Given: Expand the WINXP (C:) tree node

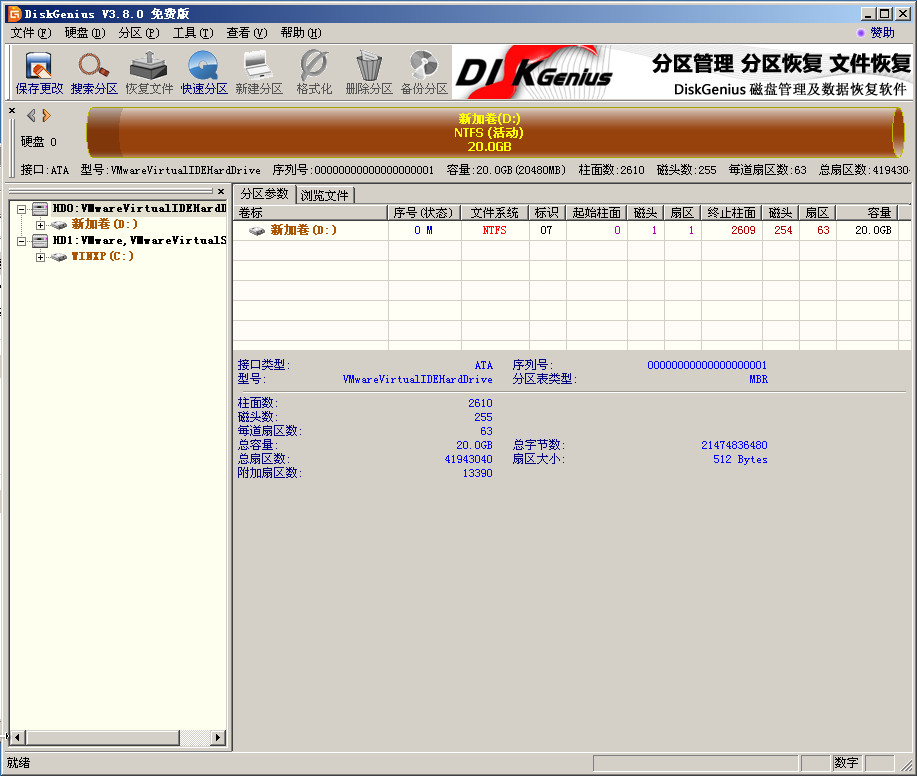Looking at the screenshot, I should pos(40,257).
